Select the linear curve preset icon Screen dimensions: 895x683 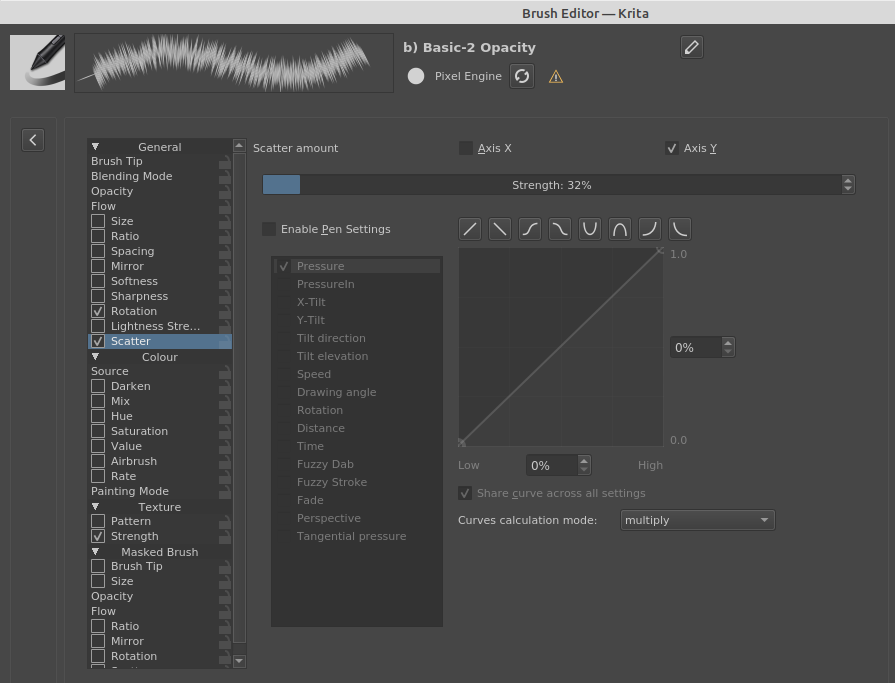[x=470, y=229]
